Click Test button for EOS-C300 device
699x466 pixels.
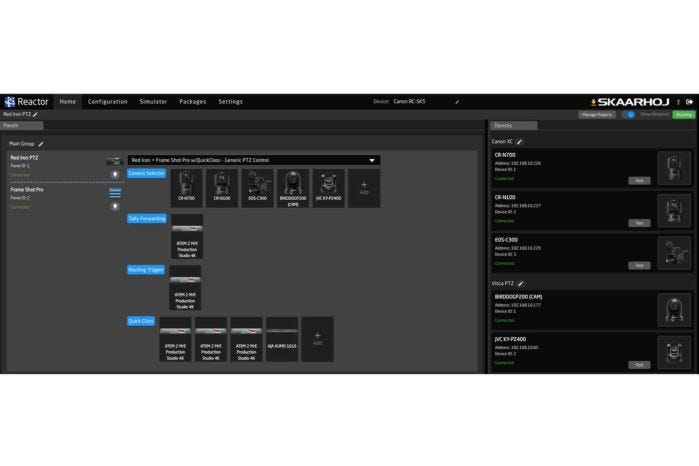tap(639, 265)
